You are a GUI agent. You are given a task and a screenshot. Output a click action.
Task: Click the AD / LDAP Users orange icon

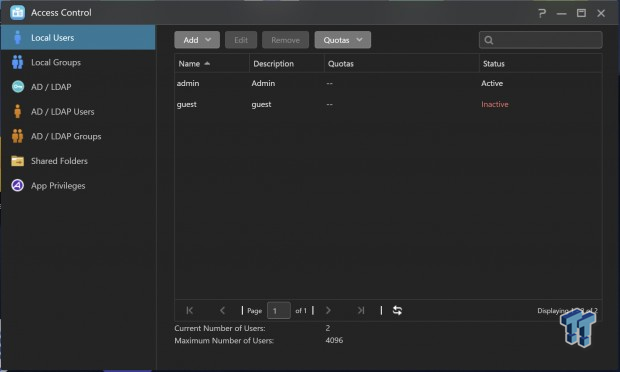point(17,111)
